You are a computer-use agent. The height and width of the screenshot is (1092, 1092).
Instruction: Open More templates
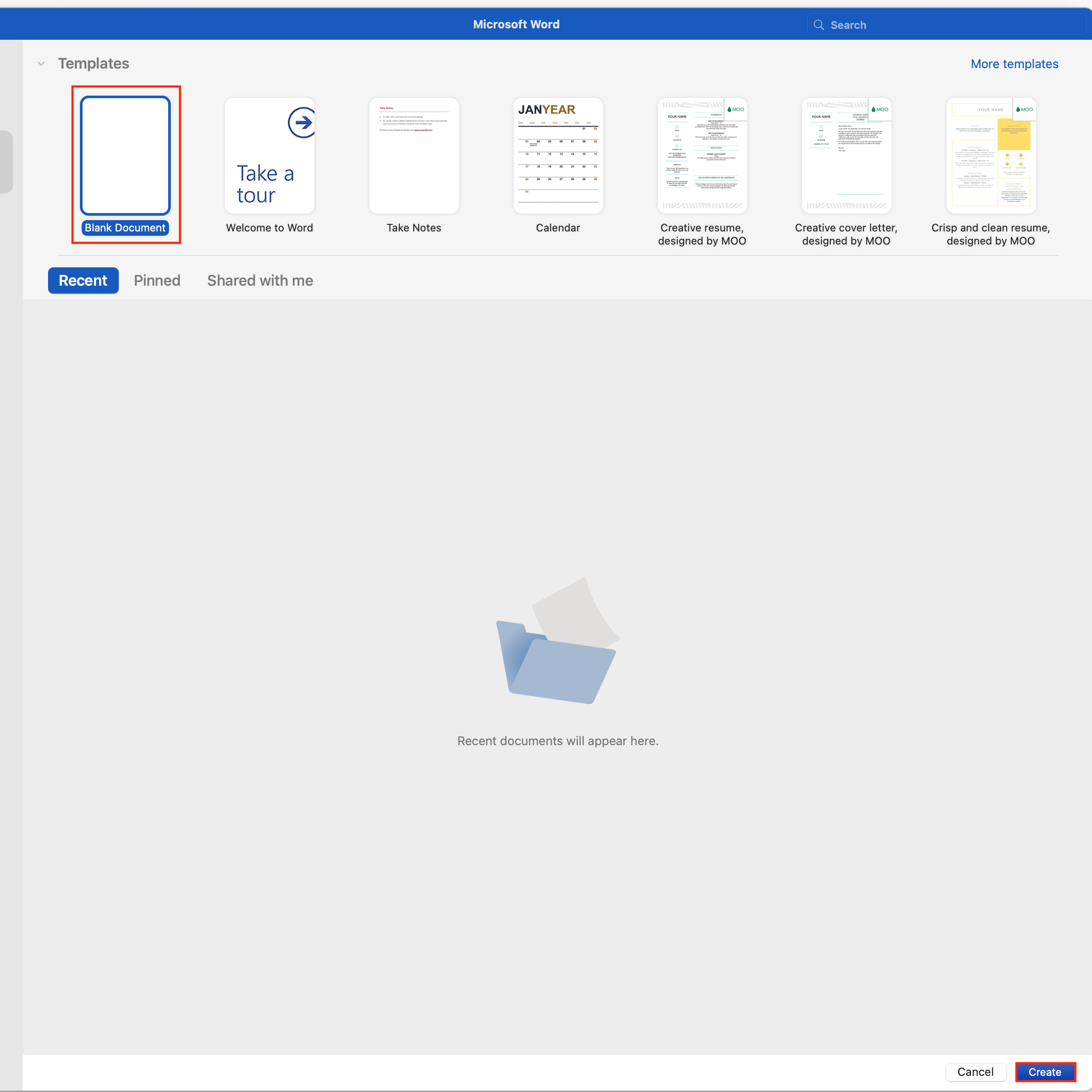coord(1014,64)
